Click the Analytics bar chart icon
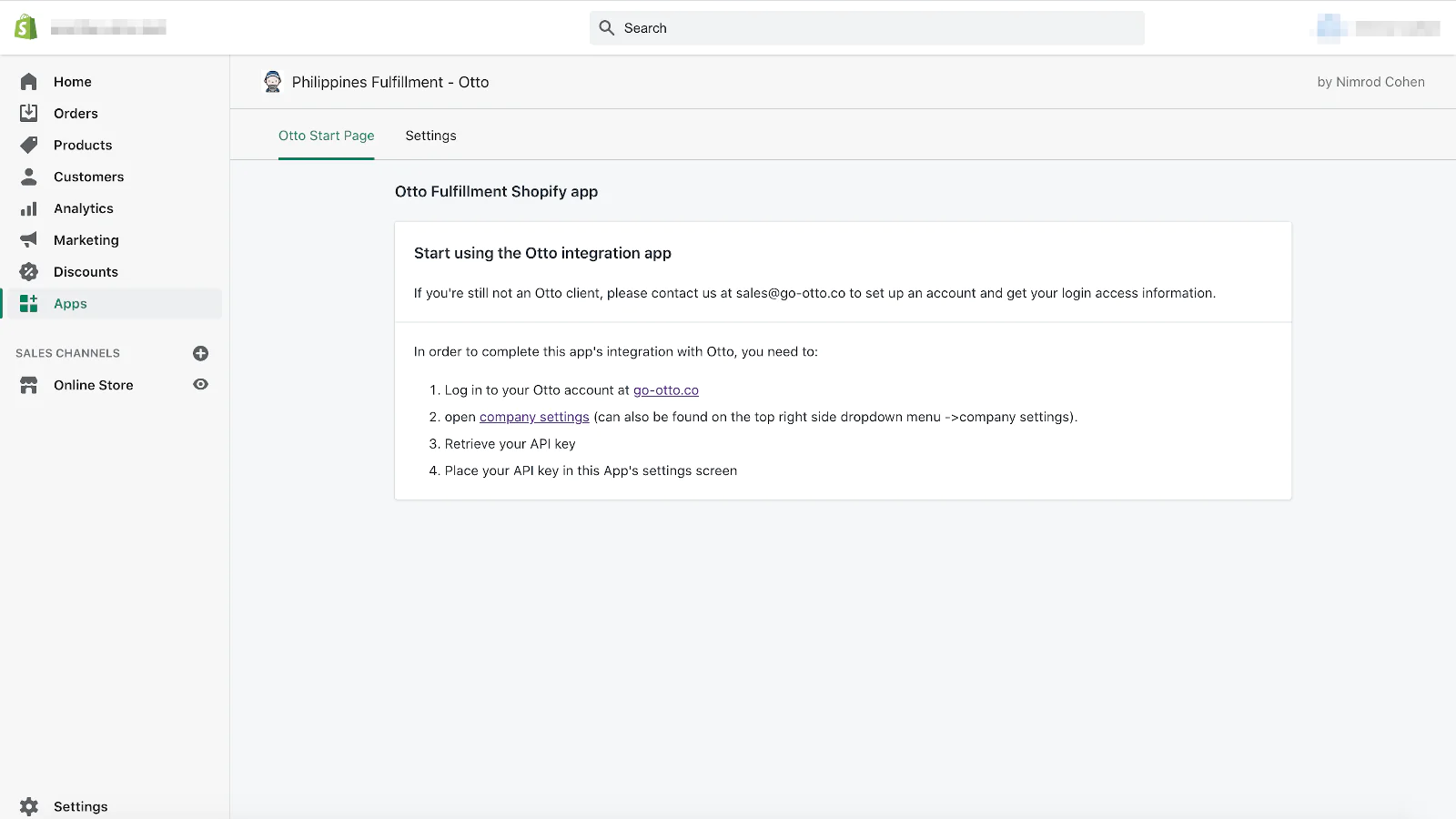The width and height of the screenshot is (1456, 819). [x=29, y=208]
